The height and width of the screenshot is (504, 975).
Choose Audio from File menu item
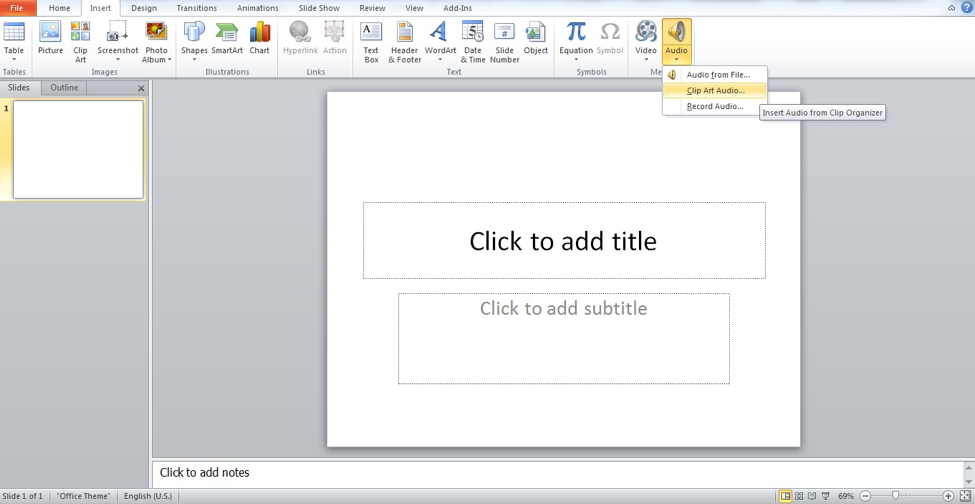(x=715, y=75)
